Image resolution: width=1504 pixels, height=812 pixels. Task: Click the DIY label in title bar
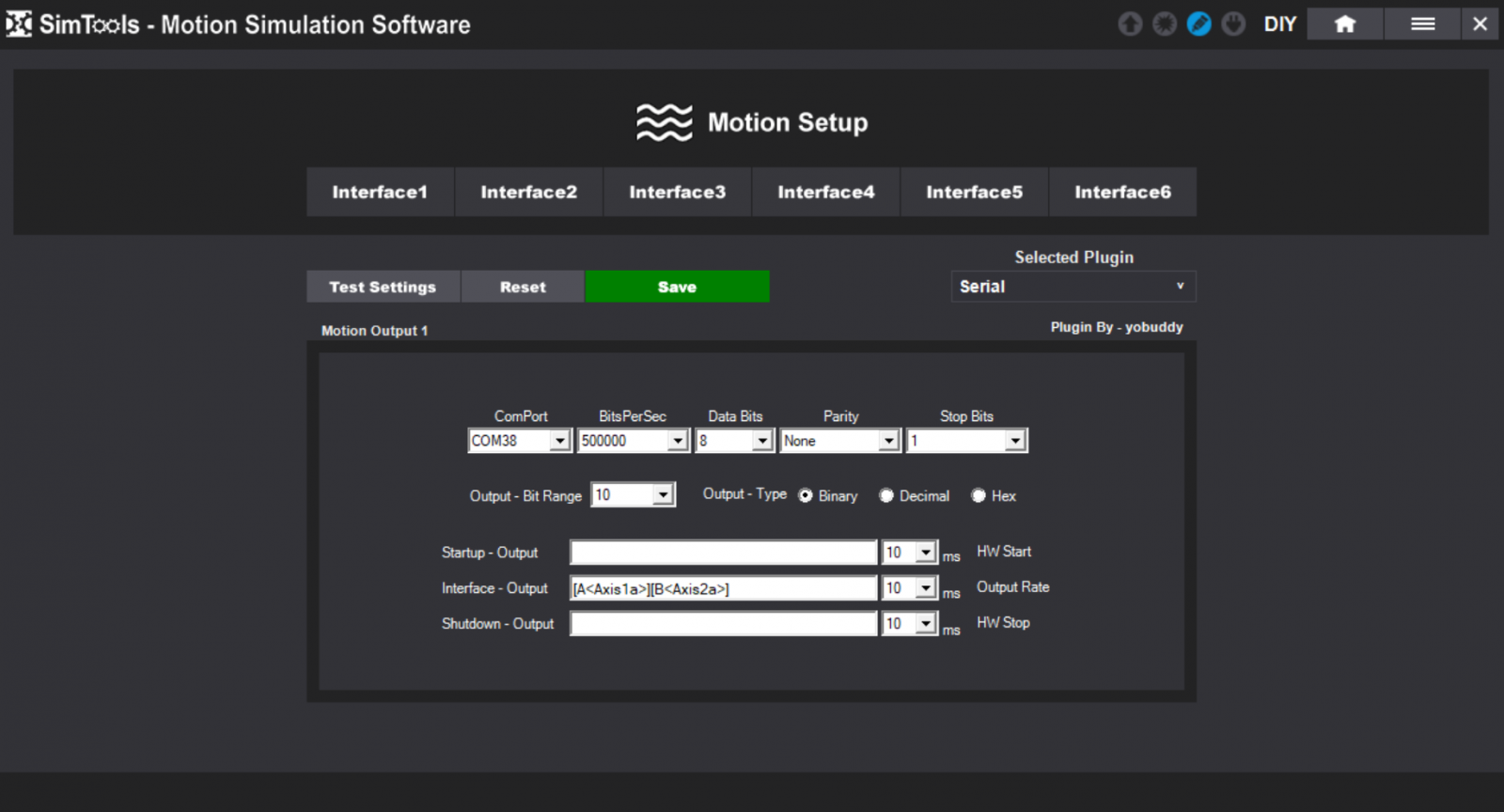click(x=1279, y=24)
